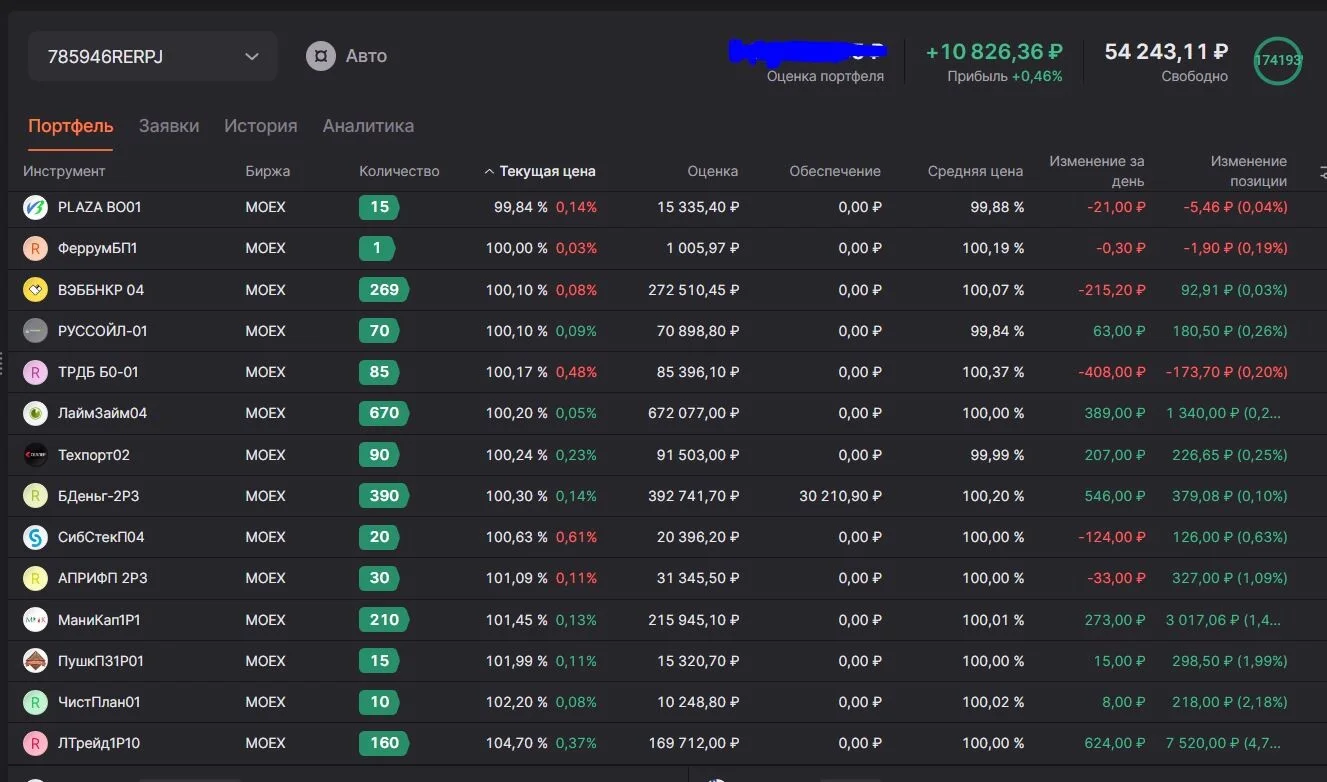
Task: Click the profit value +10 826,36 ₽
Action: (x=994, y=52)
